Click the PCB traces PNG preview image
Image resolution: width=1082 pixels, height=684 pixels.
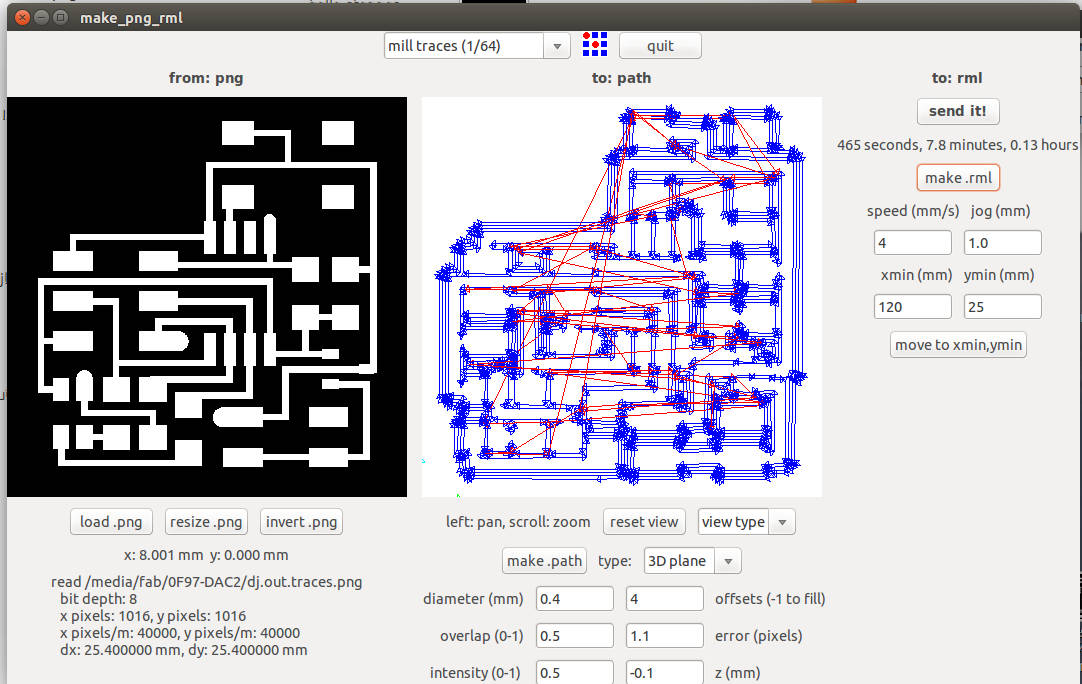coord(207,297)
